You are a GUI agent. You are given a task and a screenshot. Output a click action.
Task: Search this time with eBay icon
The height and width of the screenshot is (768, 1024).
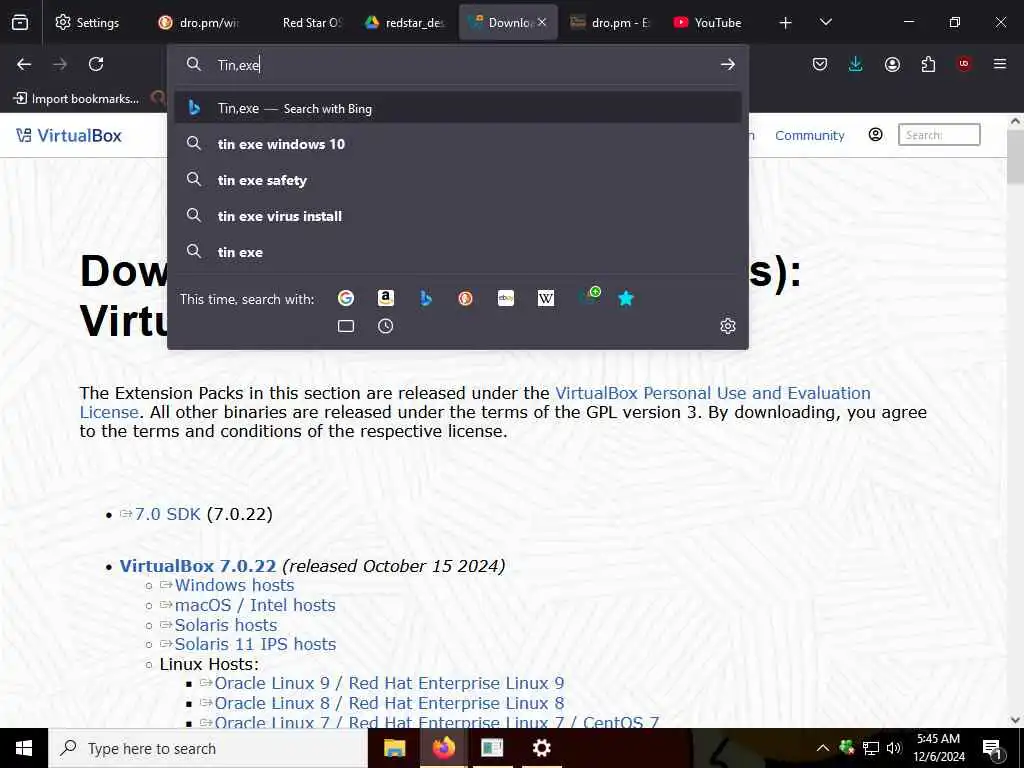point(506,298)
